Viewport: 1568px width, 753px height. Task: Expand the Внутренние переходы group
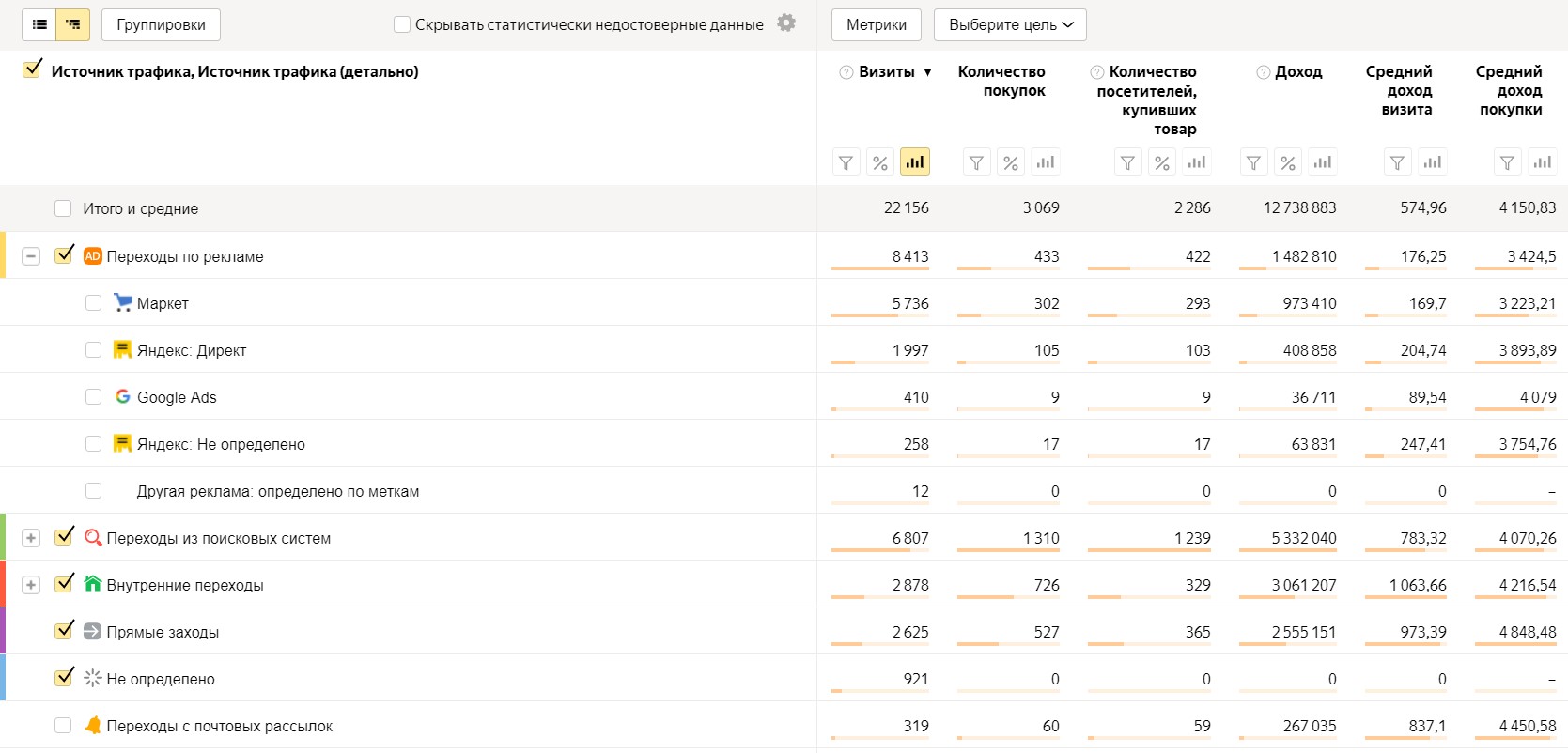(x=31, y=585)
